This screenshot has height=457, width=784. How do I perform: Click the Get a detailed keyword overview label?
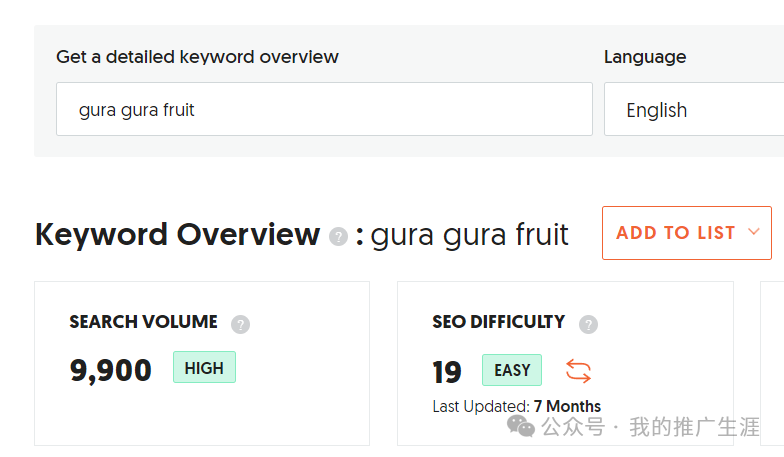(x=198, y=57)
